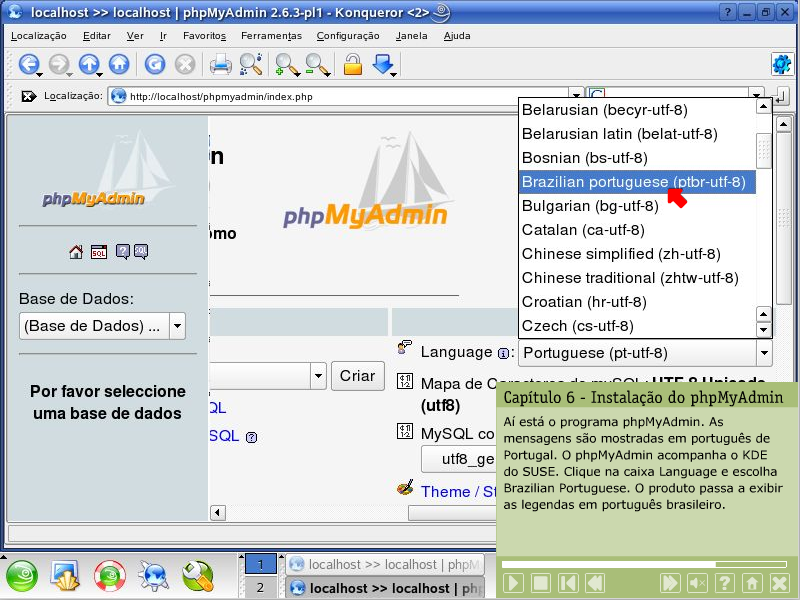Click the phpMyAdmin home icon in sidebar

tap(76, 252)
